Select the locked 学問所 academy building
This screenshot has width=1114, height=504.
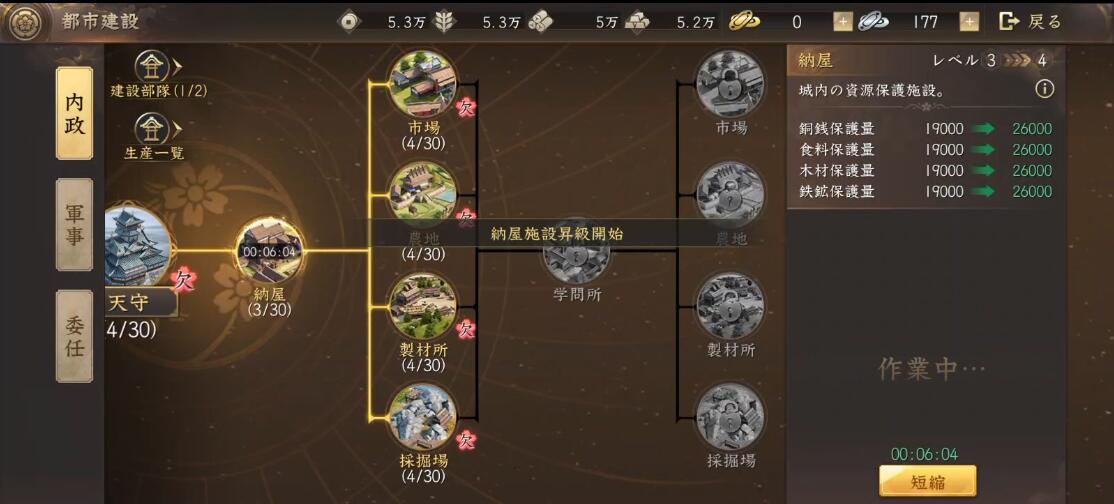577,257
